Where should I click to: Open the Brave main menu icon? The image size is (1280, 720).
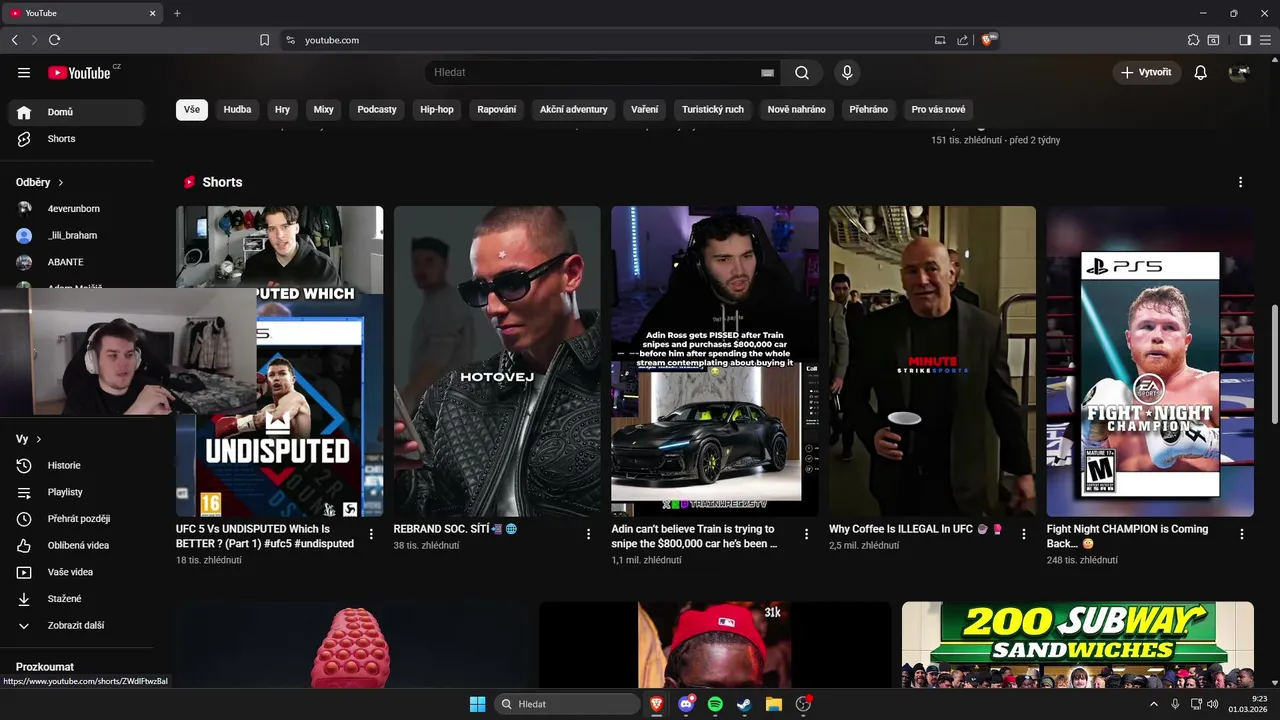point(1266,40)
